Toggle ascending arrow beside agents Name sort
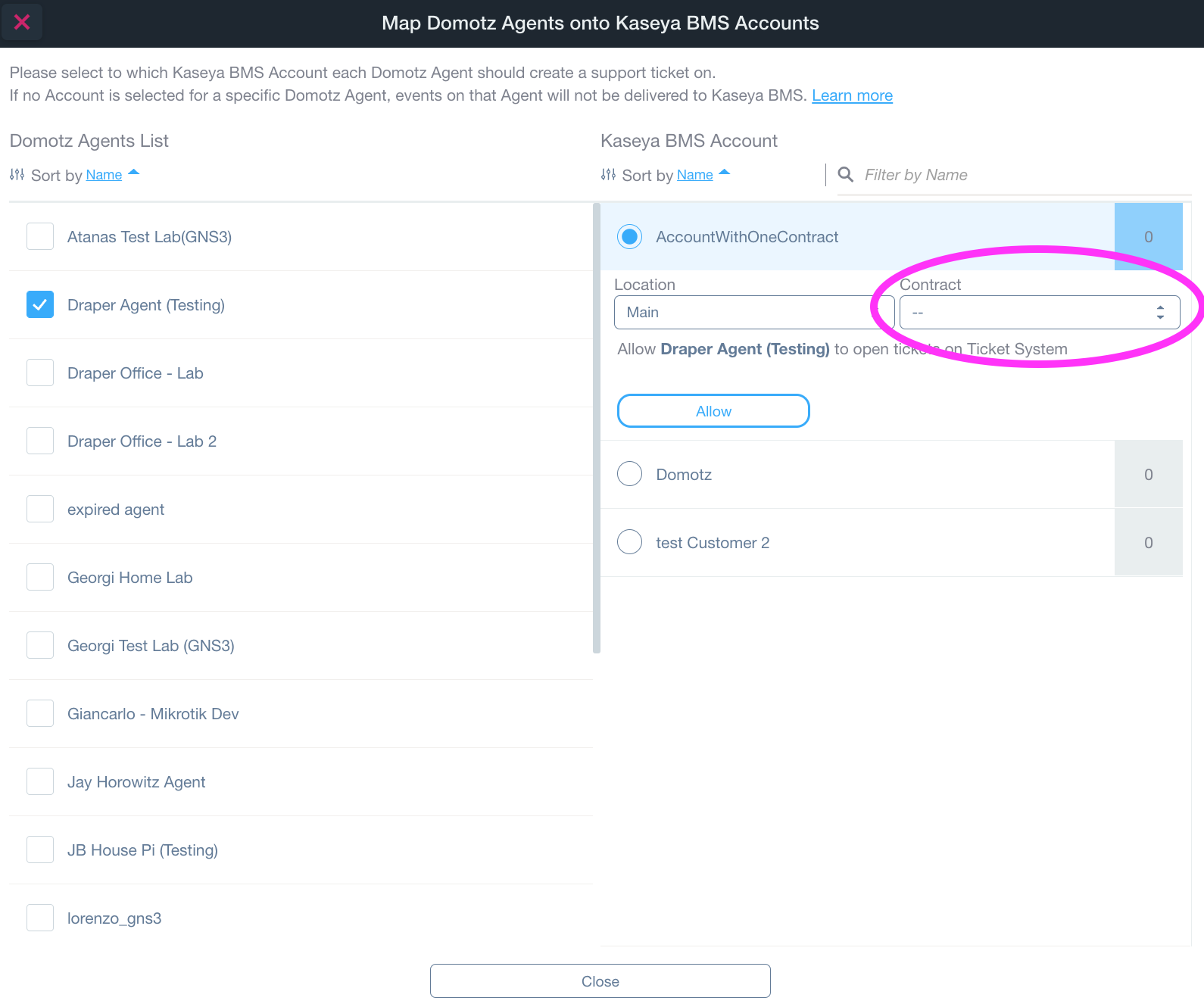The height and width of the screenshot is (1007, 1204). pos(134,173)
